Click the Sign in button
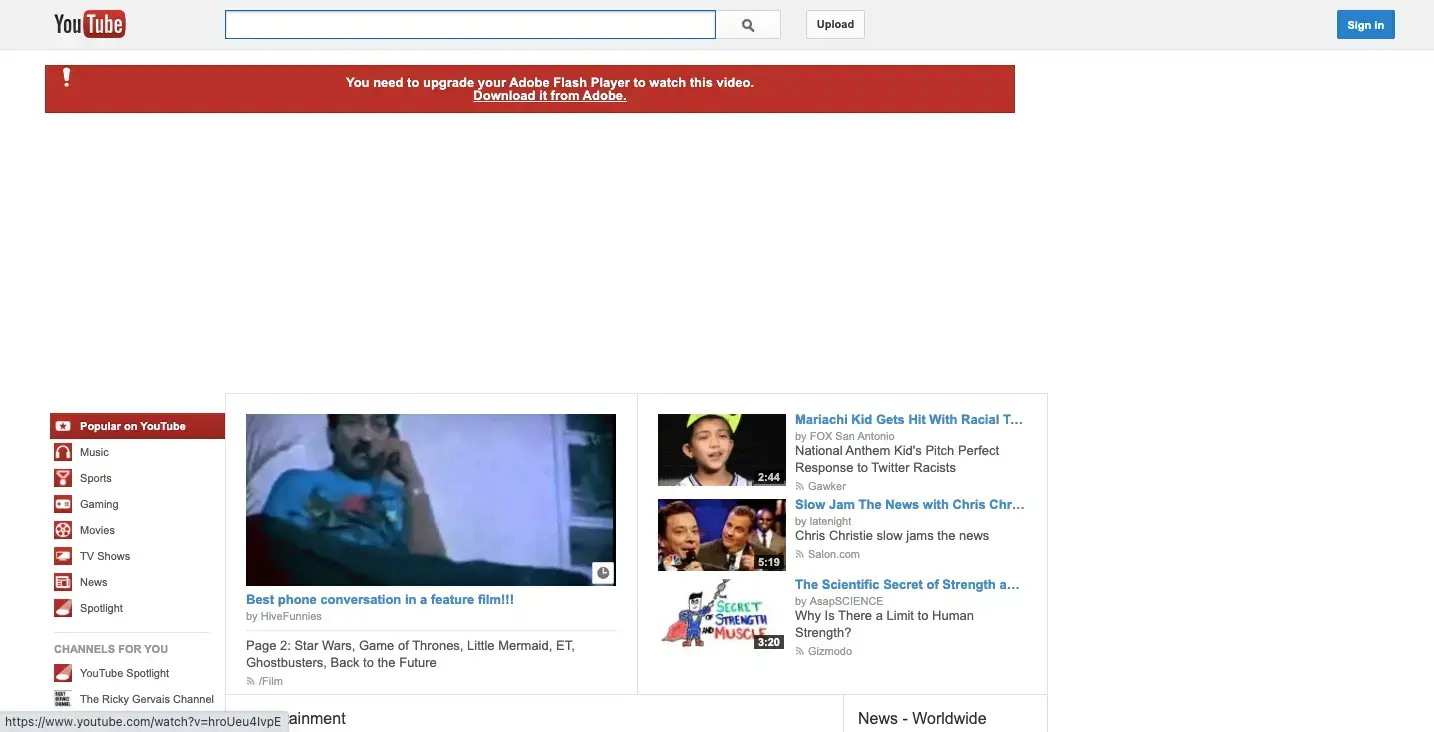Screen dimensions: 1434x732 point(1365,25)
